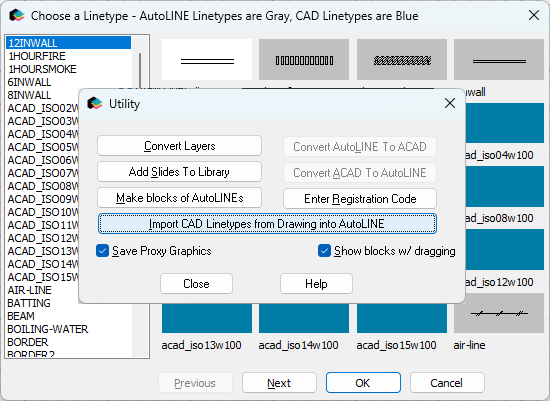Click the Utility dialog app icon
This screenshot has width=550, height=401.
pos(95,103)
